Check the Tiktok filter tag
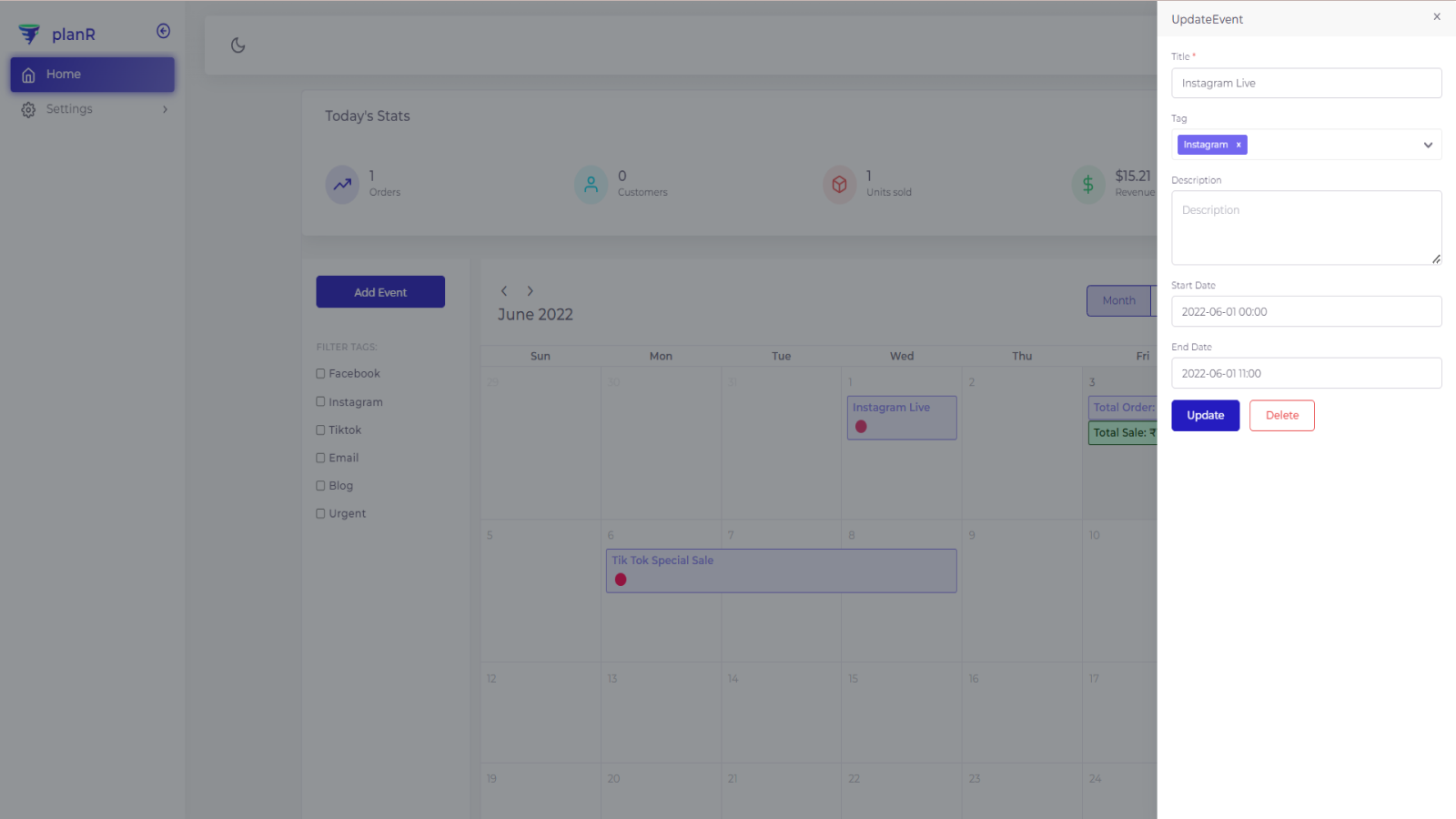1456x819 pixels. 320,430
